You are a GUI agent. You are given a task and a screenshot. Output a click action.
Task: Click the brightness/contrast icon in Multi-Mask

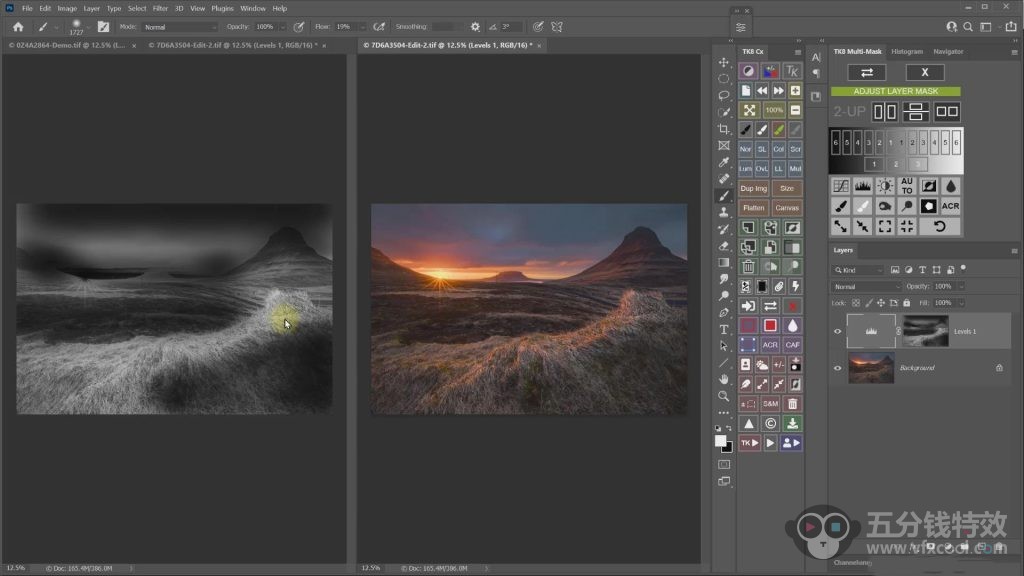[x=885, y=186]
